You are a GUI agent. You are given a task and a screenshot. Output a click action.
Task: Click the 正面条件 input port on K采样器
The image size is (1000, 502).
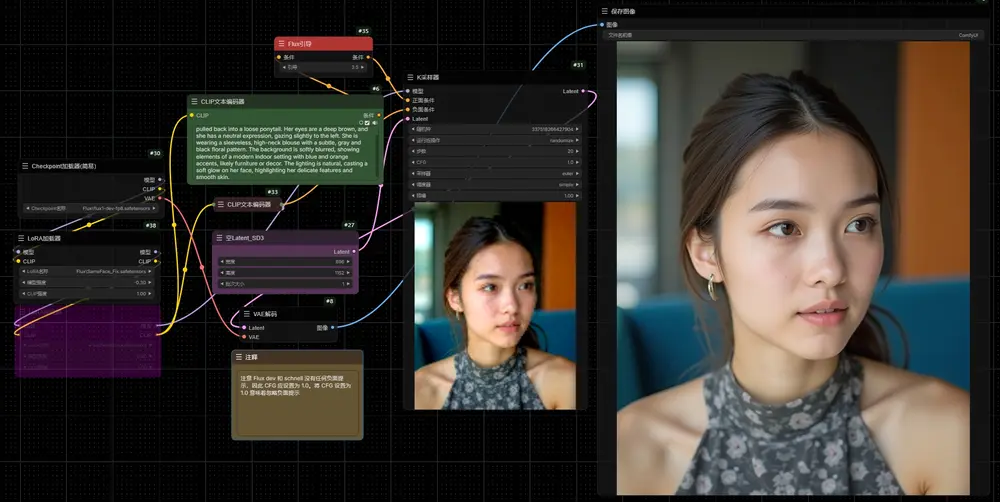click(408, 100)
